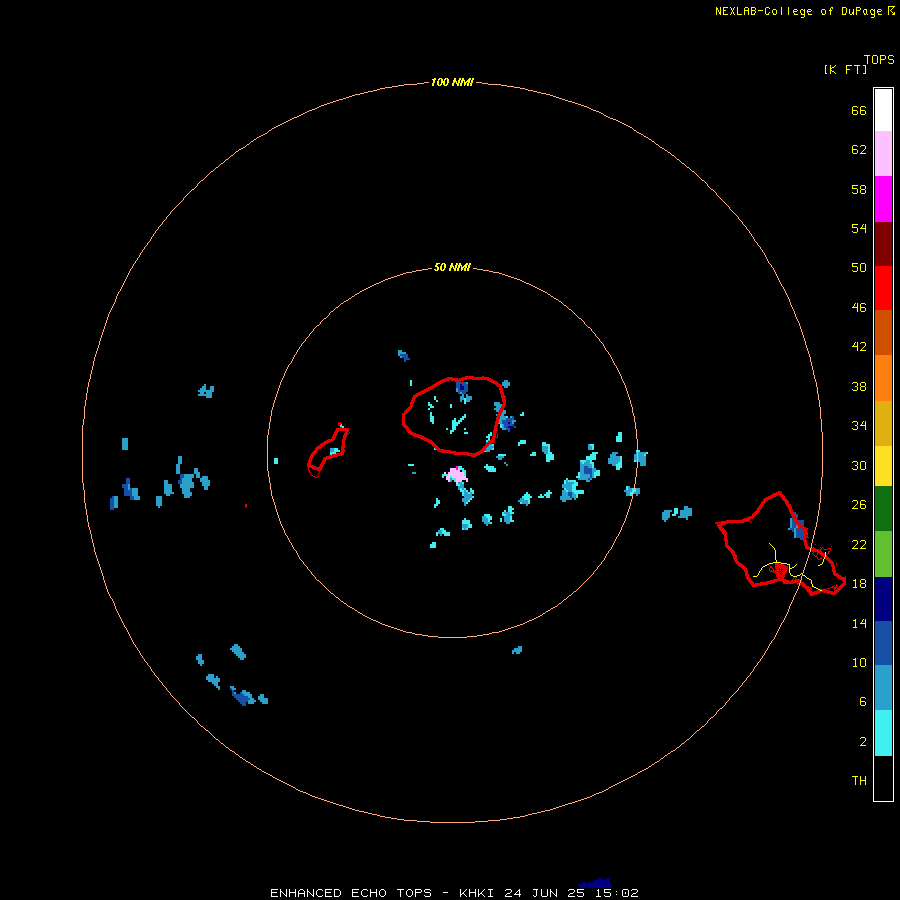
Task: Click the navy legend swatch near 18
Action: pos(883,599)
